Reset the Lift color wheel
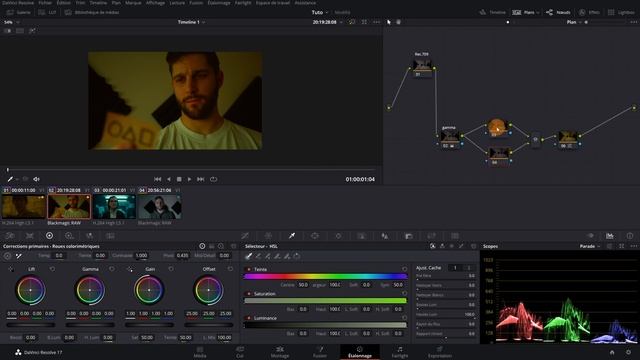 click(x=52, y=269)
